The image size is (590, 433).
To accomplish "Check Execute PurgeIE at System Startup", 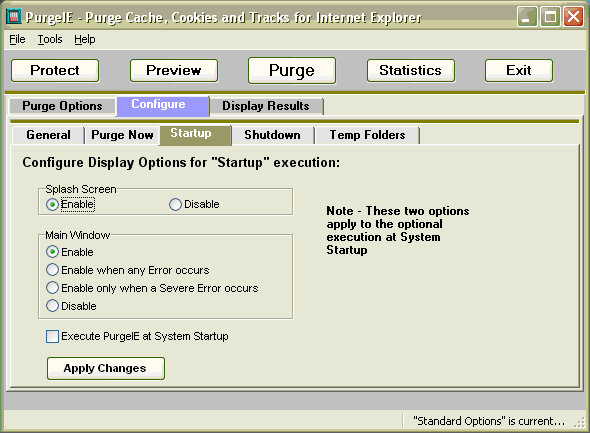I will (52, 336).
